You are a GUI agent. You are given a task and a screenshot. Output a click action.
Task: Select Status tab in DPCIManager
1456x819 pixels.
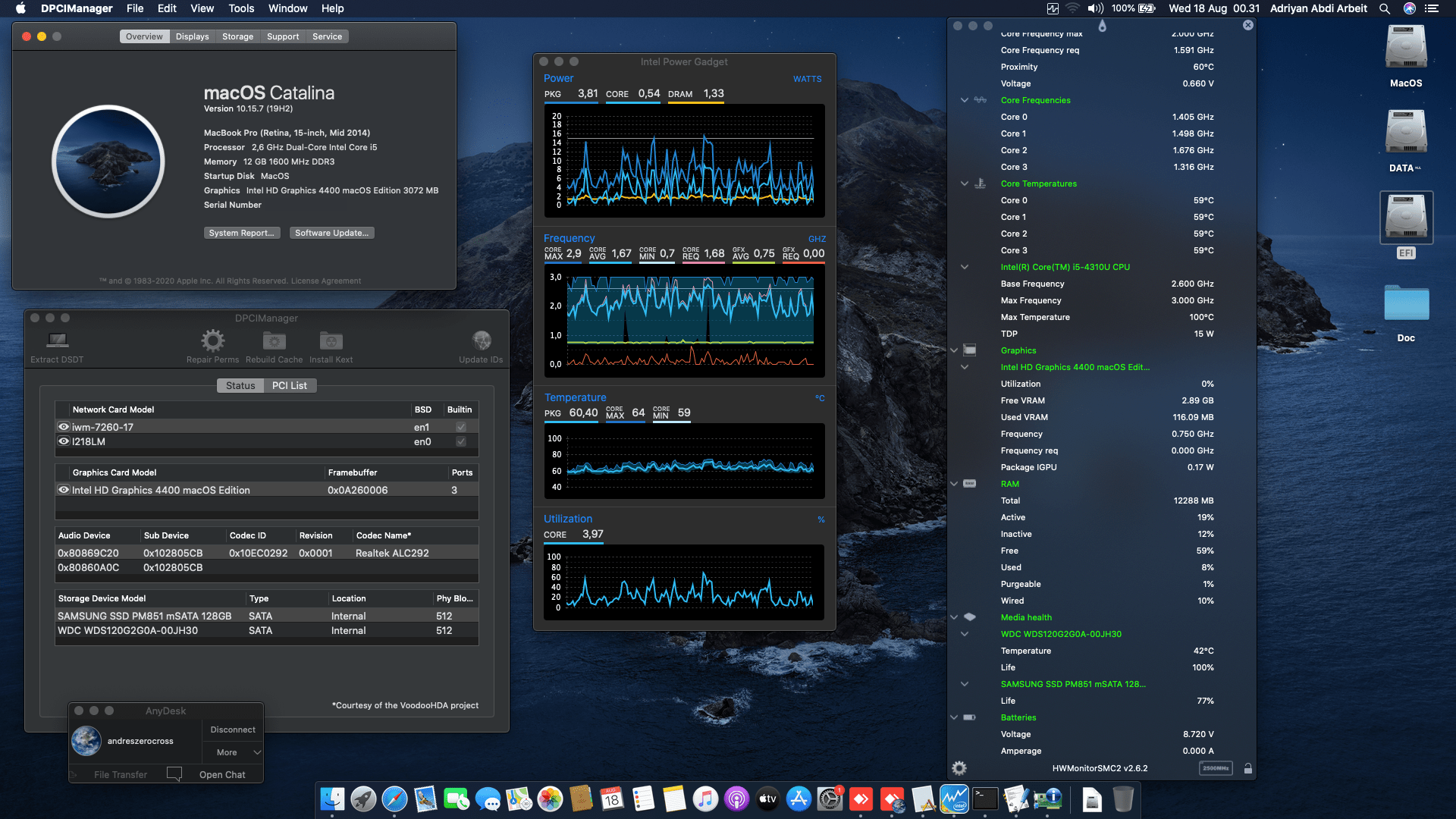(240, 386)
